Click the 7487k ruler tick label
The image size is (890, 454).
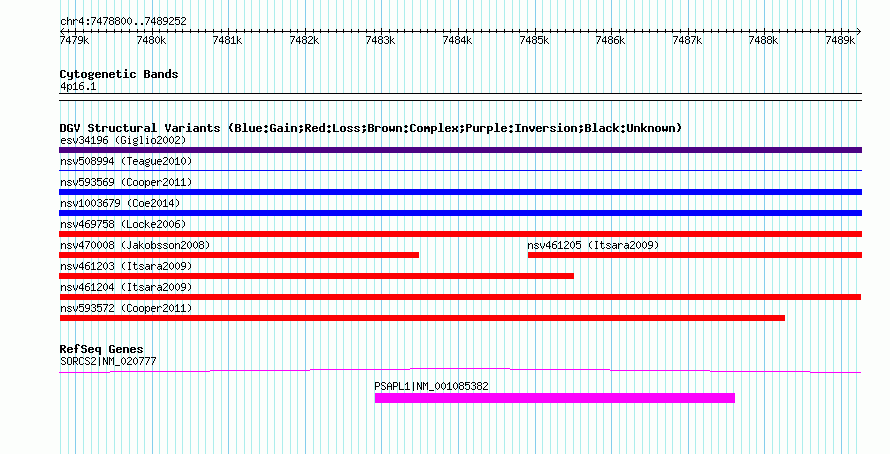[x=687, y=40]
